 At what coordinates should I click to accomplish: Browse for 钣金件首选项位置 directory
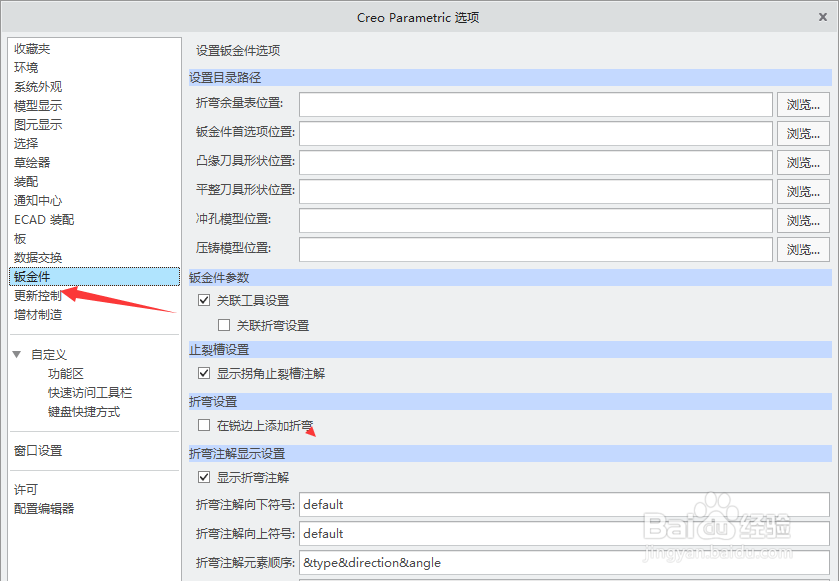803,133
